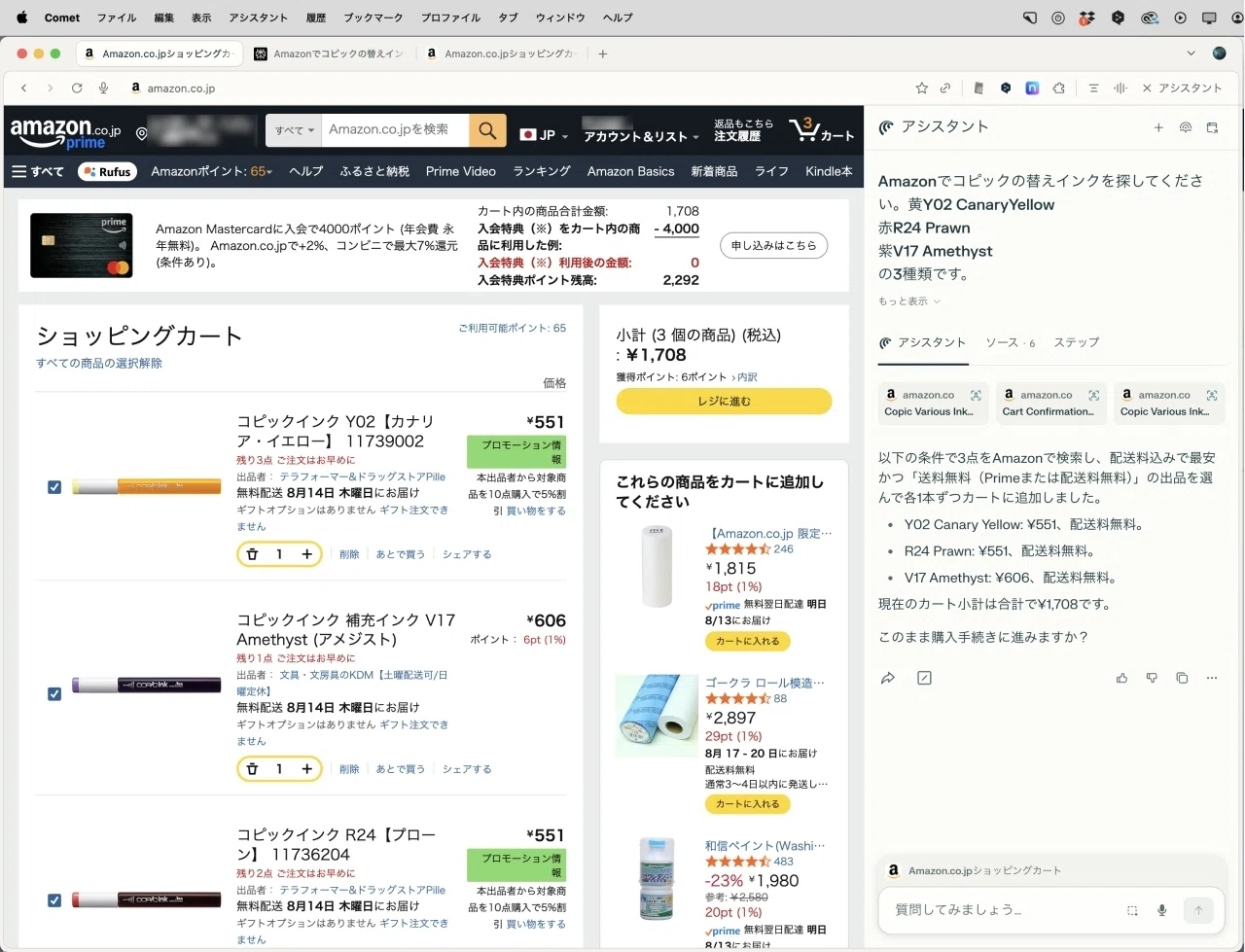
Task: Click the assistant panel's wifi-like icon
Action: [1186, 127]
